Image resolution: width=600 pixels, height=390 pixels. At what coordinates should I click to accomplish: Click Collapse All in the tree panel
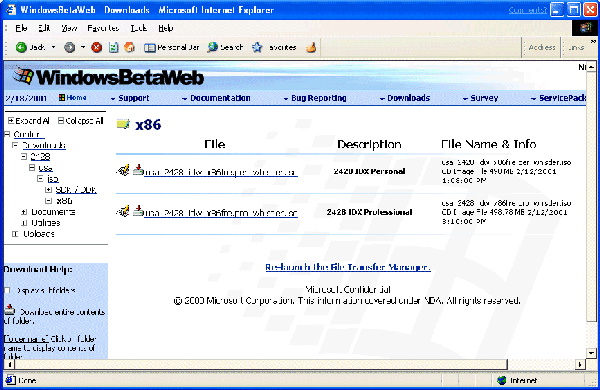coord(81,121)
